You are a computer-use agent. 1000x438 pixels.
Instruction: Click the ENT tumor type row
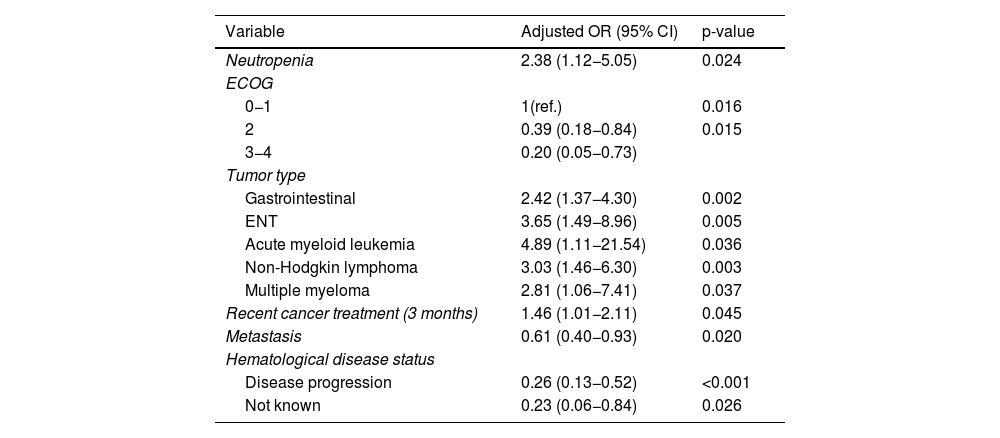point(499,222)
